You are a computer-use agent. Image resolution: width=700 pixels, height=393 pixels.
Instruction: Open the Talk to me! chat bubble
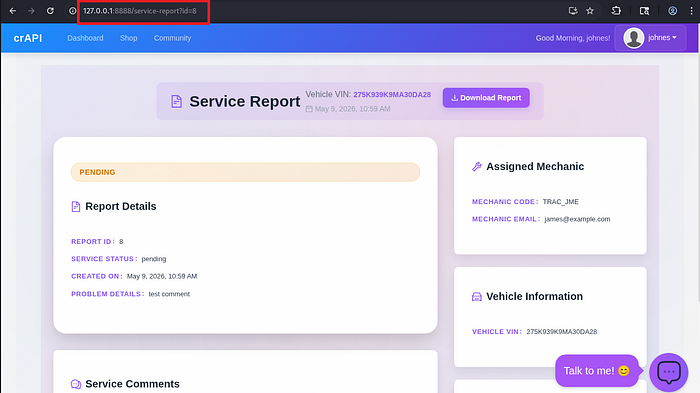tap(596, 371)
